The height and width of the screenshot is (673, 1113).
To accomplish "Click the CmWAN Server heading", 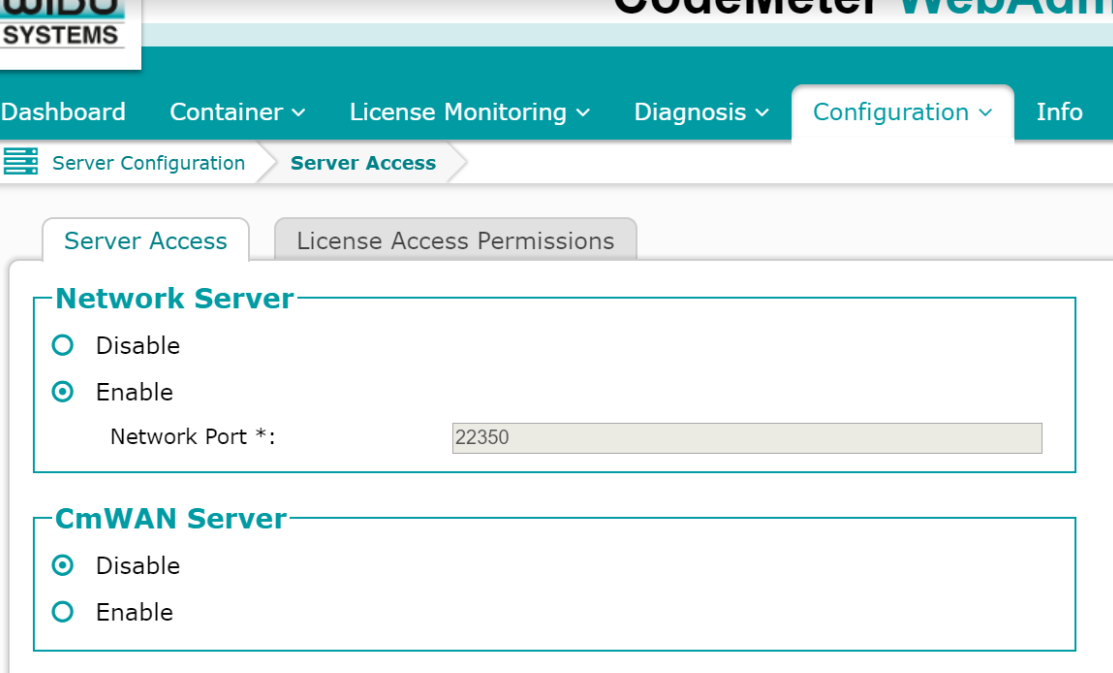I will [x=171, y=518].
